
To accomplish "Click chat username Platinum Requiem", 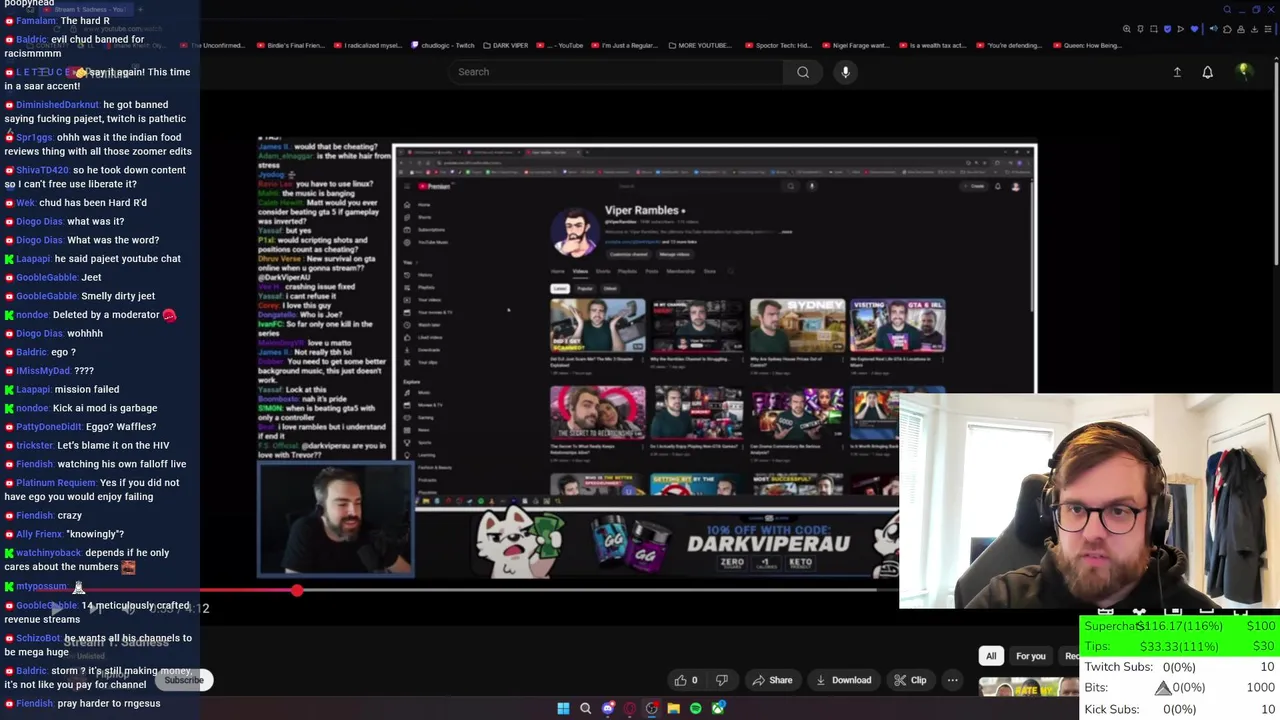I will [x=56, y=483].
